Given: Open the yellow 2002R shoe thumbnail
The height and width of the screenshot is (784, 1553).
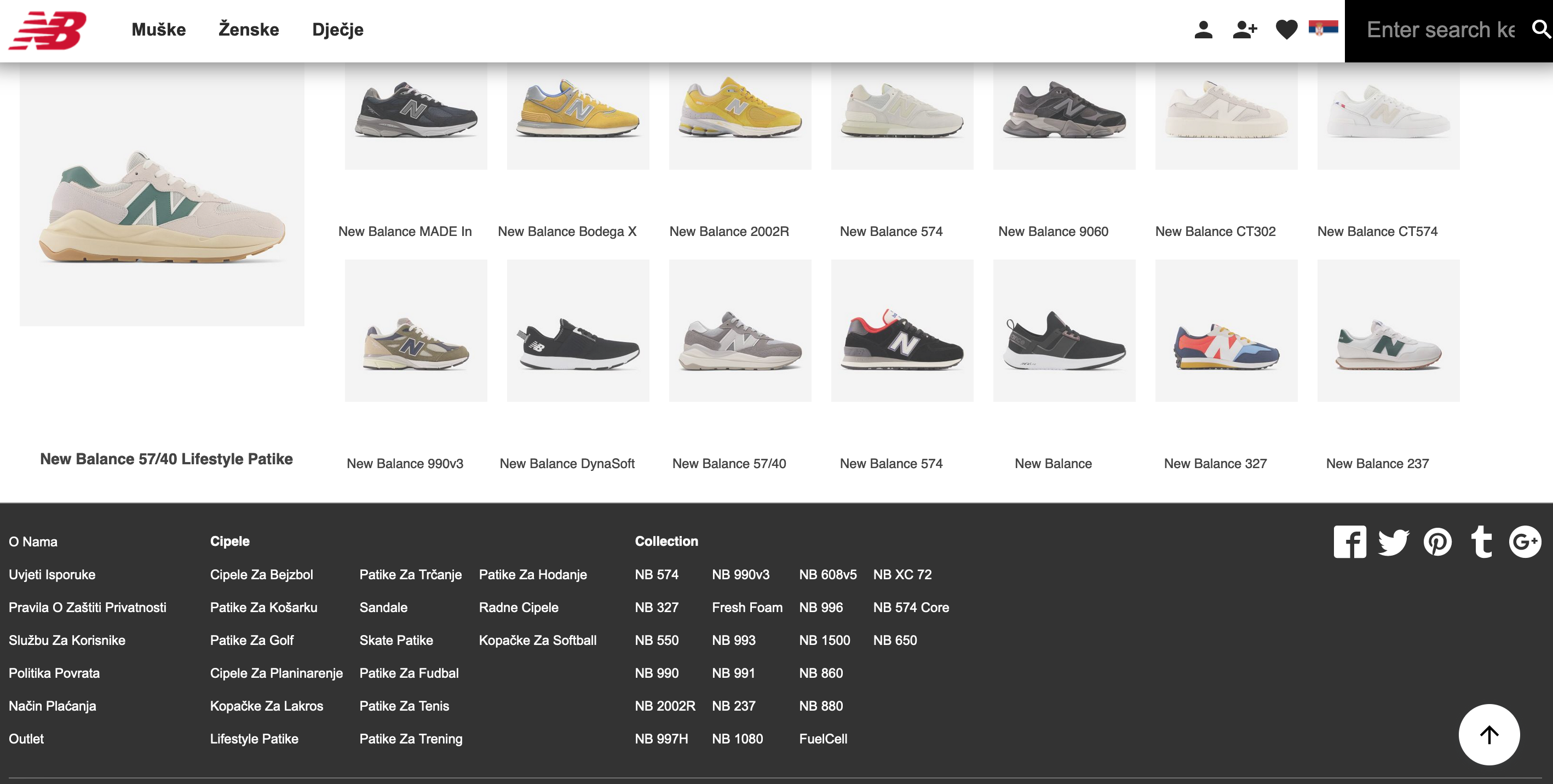Looking at the screenshot, I should pyautogui.click(x=740, y=116).
